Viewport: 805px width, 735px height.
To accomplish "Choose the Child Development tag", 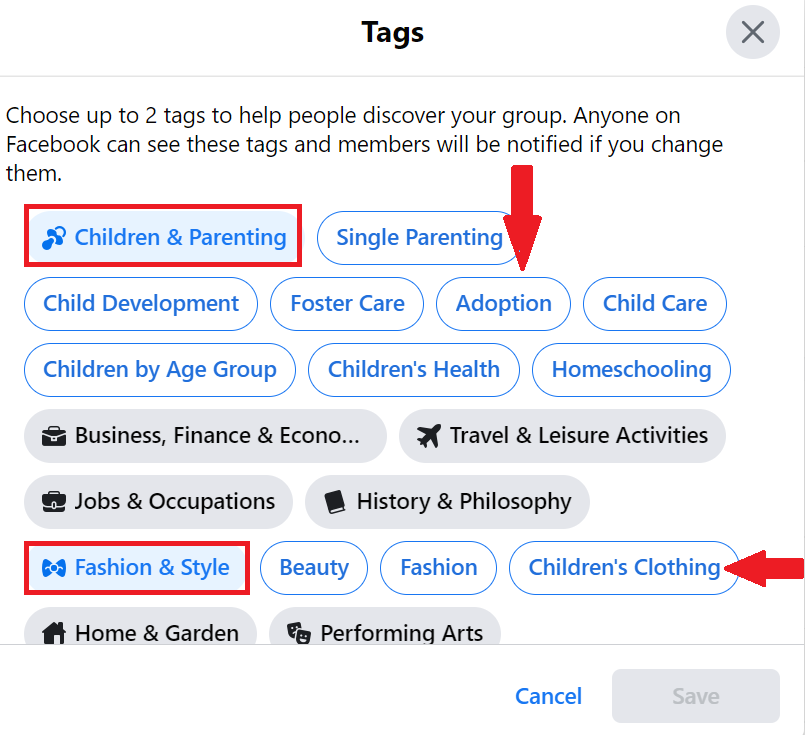I will point(141,304).
